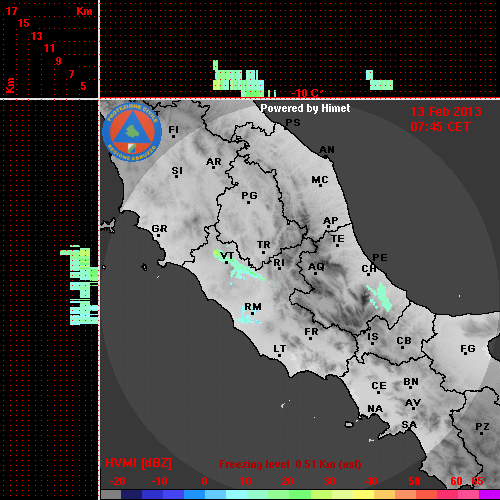Image resolution: width=500 pixels, height=500 pixels.
Task: Click the PG city label
Action: 249,196
